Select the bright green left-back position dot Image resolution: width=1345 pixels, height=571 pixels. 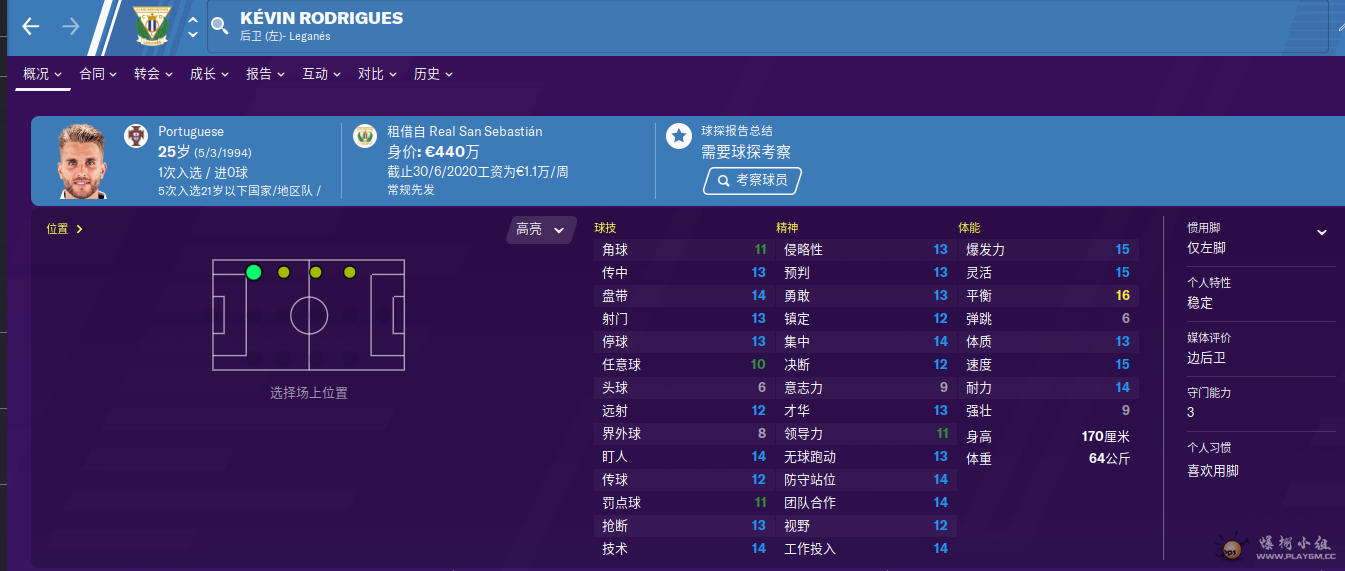pos(253,272)
